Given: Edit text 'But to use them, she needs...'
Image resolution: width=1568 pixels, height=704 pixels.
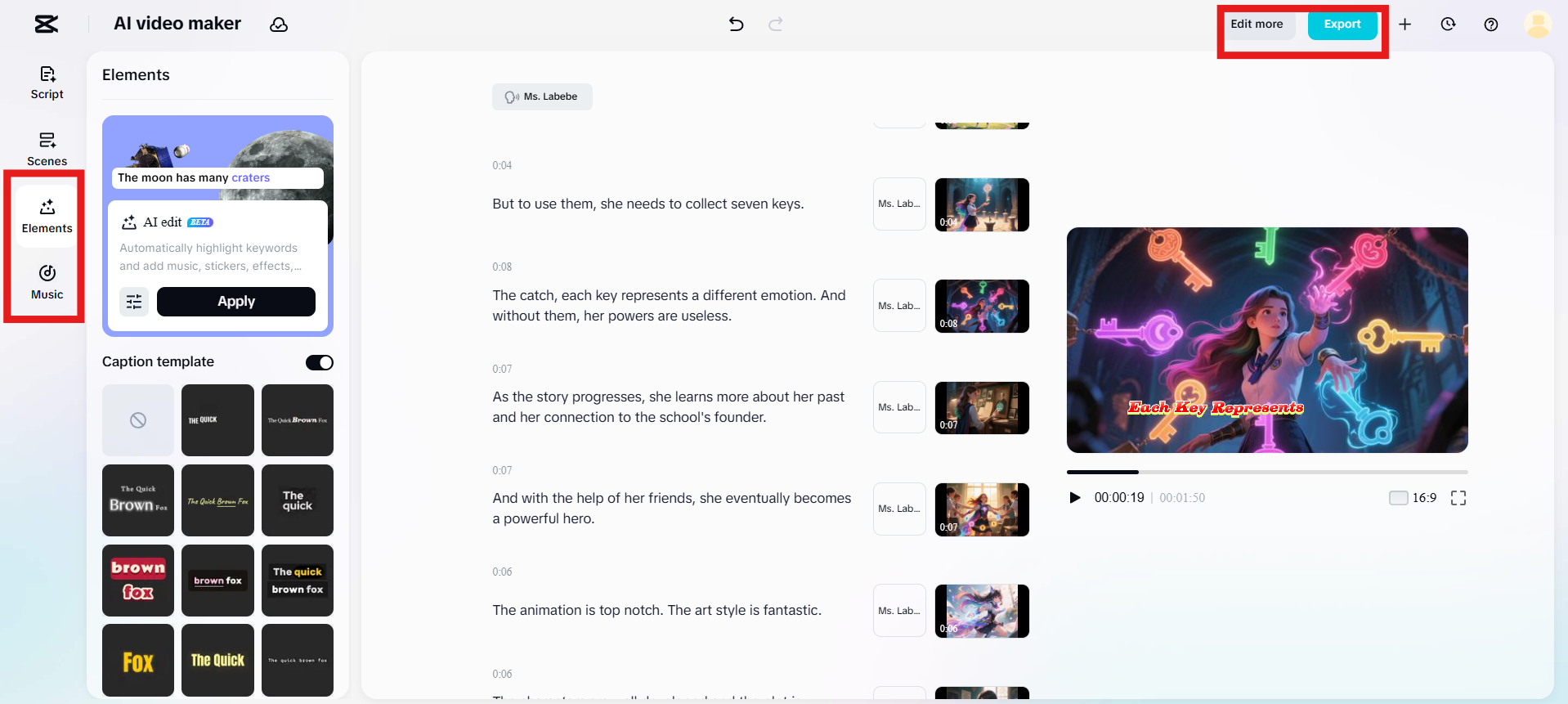Looking at the screenshot, I should [648, 204].
